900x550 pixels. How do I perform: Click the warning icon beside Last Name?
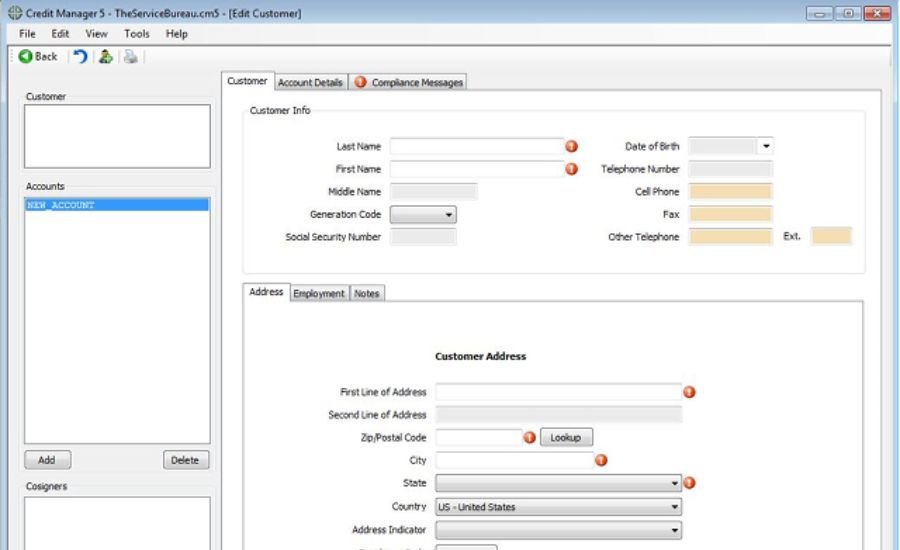point(571,146)
